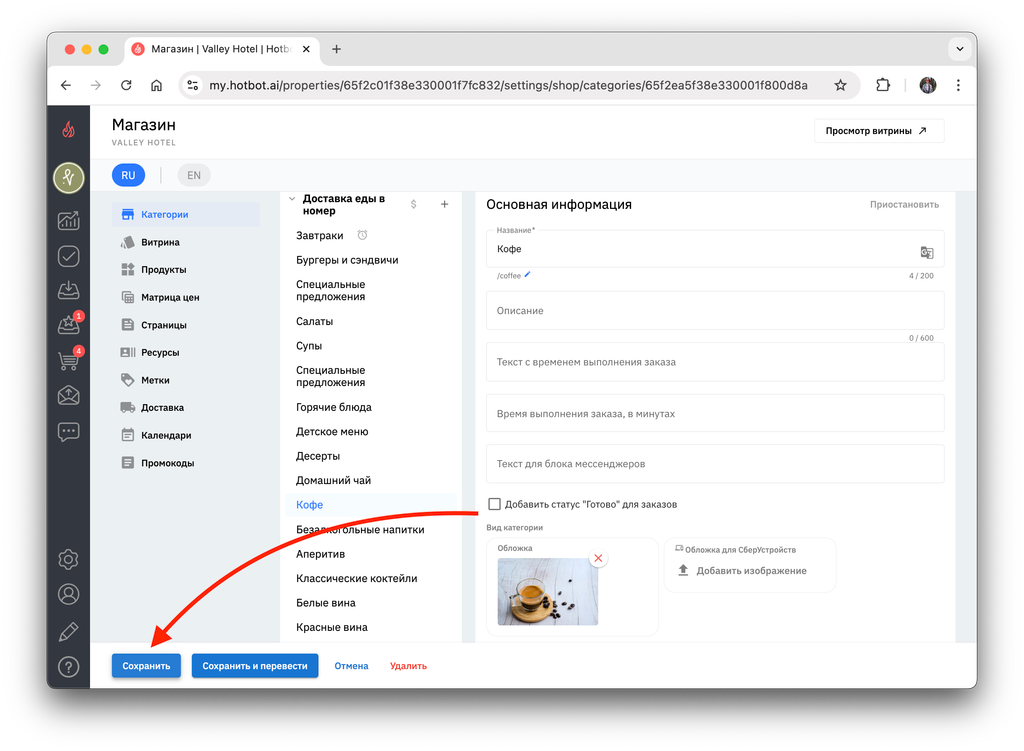This screenshot has width=1024, height=751.
Task: Click the Hotbot flame logo icon
Action: tap(69, 130)
